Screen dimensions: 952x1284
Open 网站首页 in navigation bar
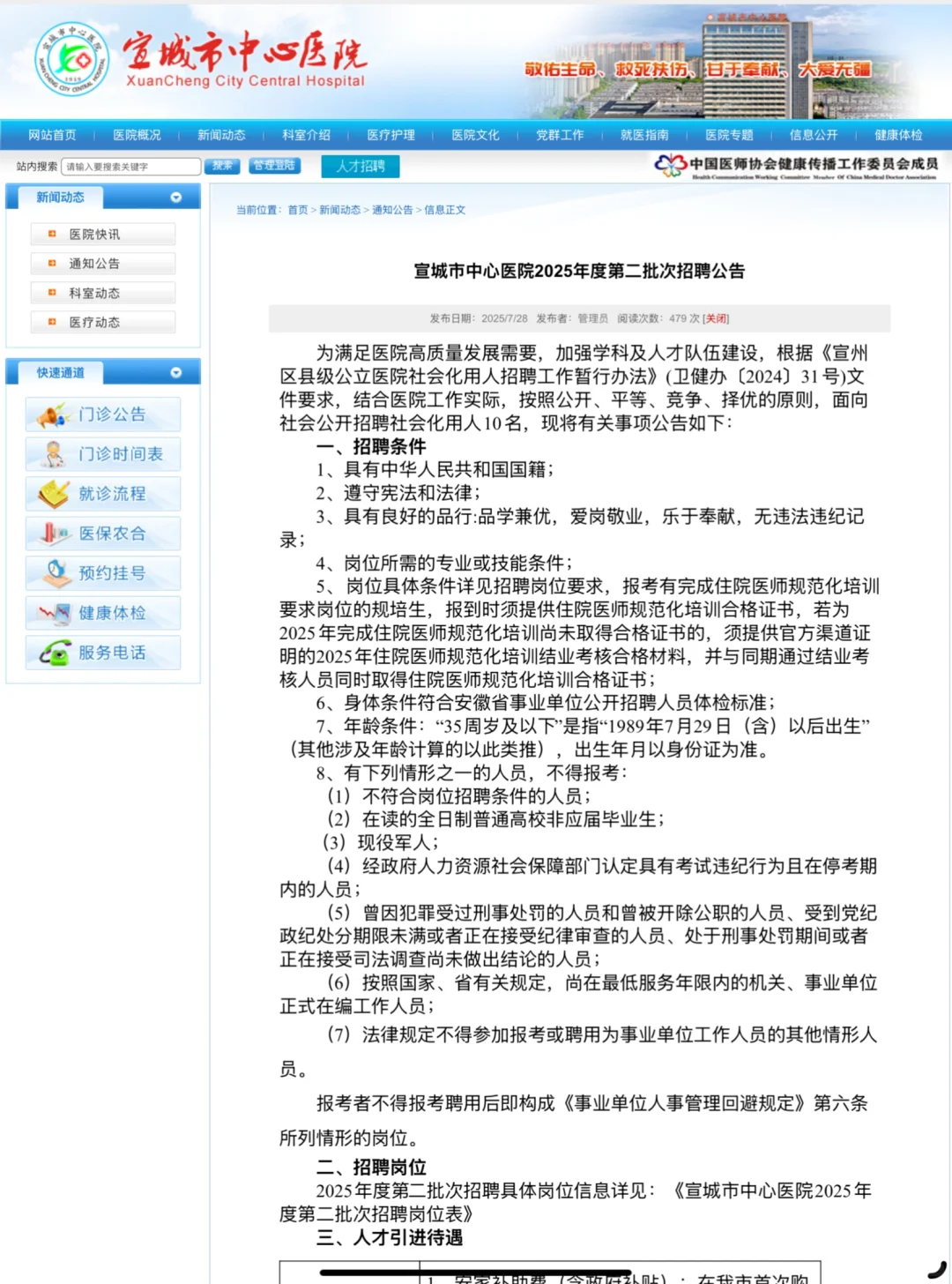(x=52, y=135)
